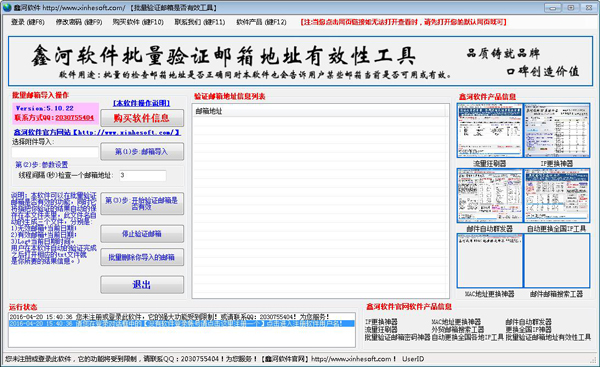The height and width of the screenshot is (367, 600).
Task: Close the window
Action: 589,8
